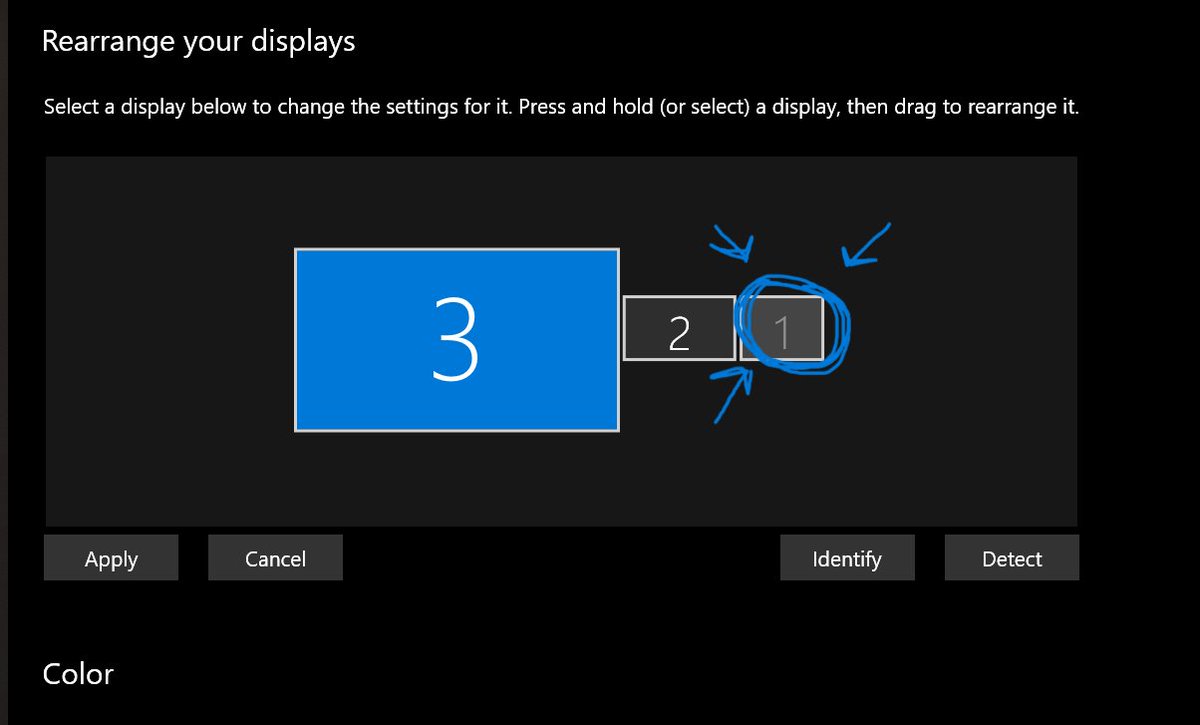Click the 'Rearrange your displays' heading
The height and width of the screenshot is (725, 1200).
click(198, 42)
